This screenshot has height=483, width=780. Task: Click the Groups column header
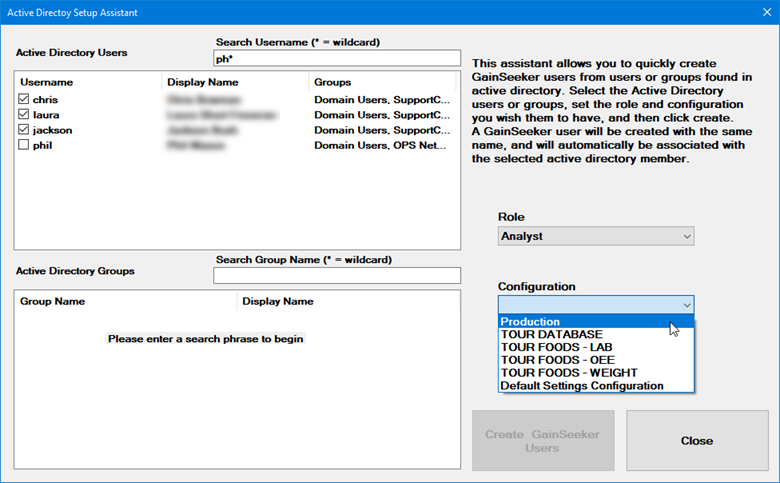pyautogui.click(x=332, y=82)
